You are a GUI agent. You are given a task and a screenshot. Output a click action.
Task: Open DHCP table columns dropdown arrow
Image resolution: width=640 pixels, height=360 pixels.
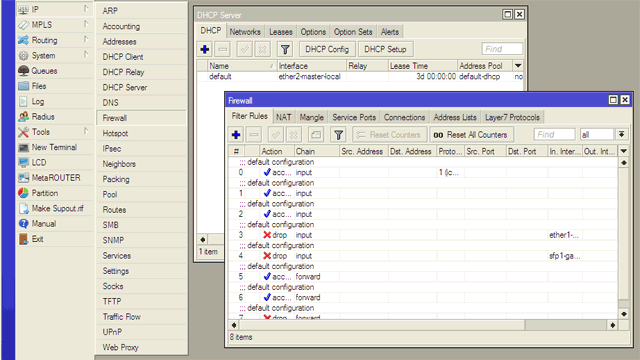(x=518, y=66)
